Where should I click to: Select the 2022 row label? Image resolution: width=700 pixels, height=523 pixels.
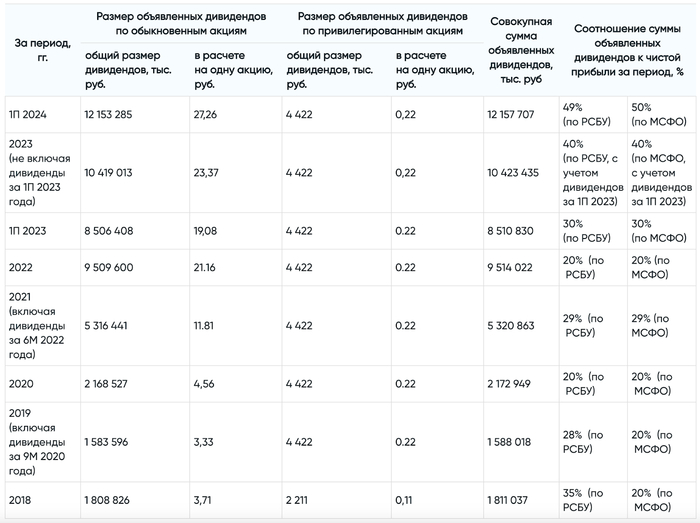pos(20,267)
